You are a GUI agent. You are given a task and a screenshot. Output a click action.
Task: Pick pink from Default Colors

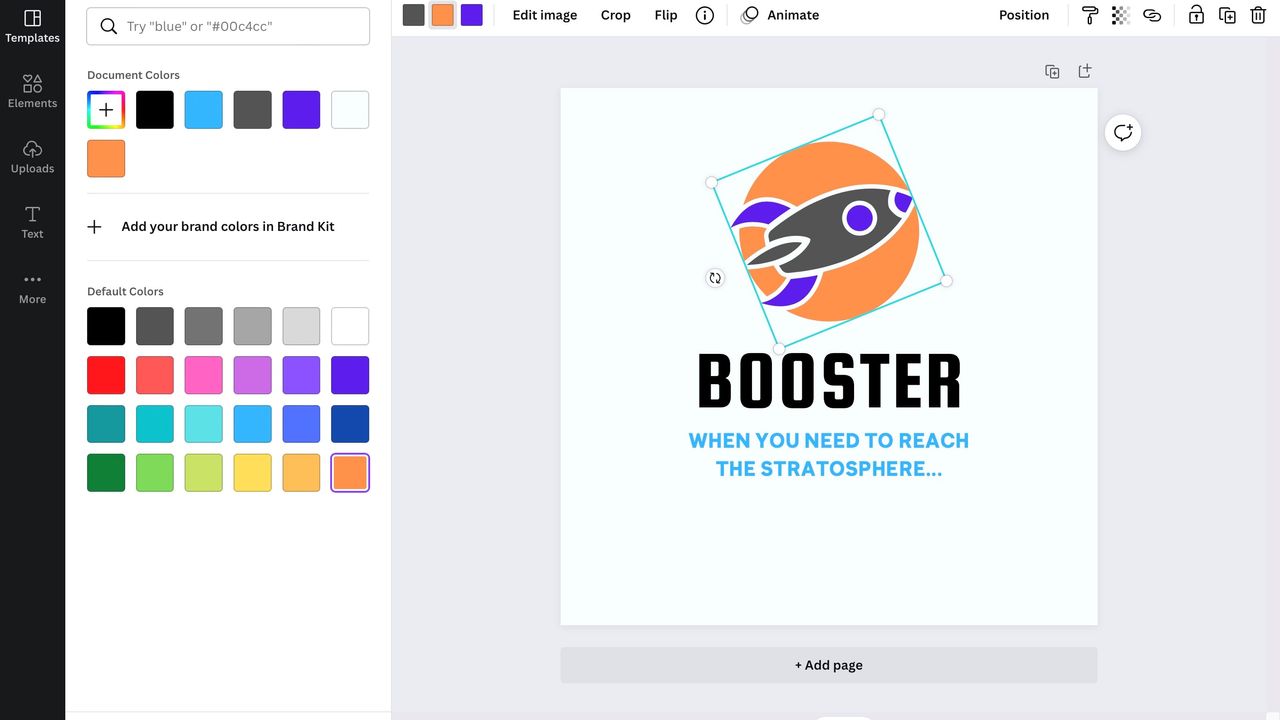point(204,375)
